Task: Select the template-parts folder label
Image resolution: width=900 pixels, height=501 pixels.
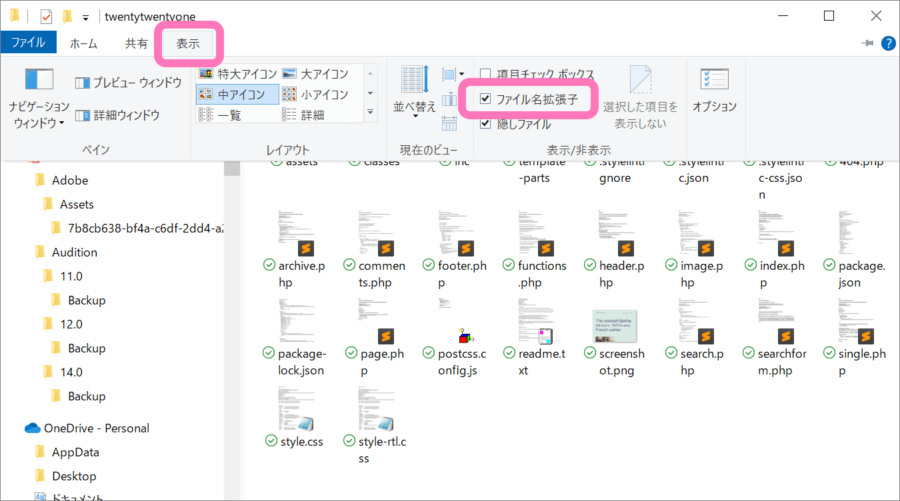Action: click(x=541, y=171)
